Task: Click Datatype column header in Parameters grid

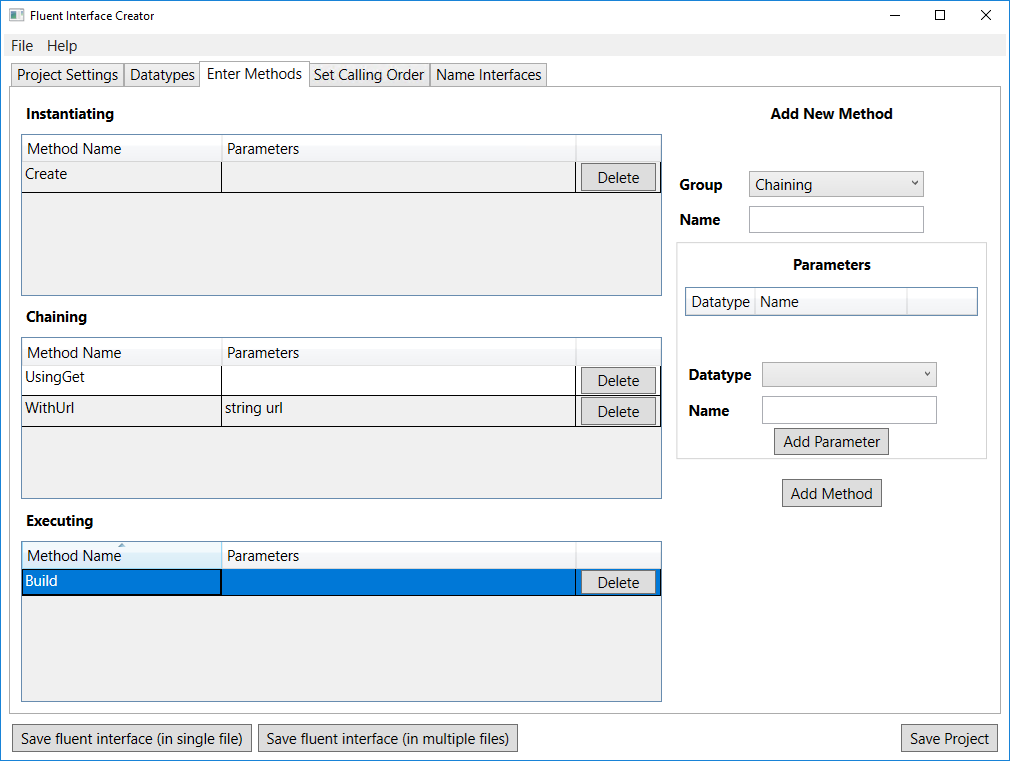Action: click(x=720, y=302)
